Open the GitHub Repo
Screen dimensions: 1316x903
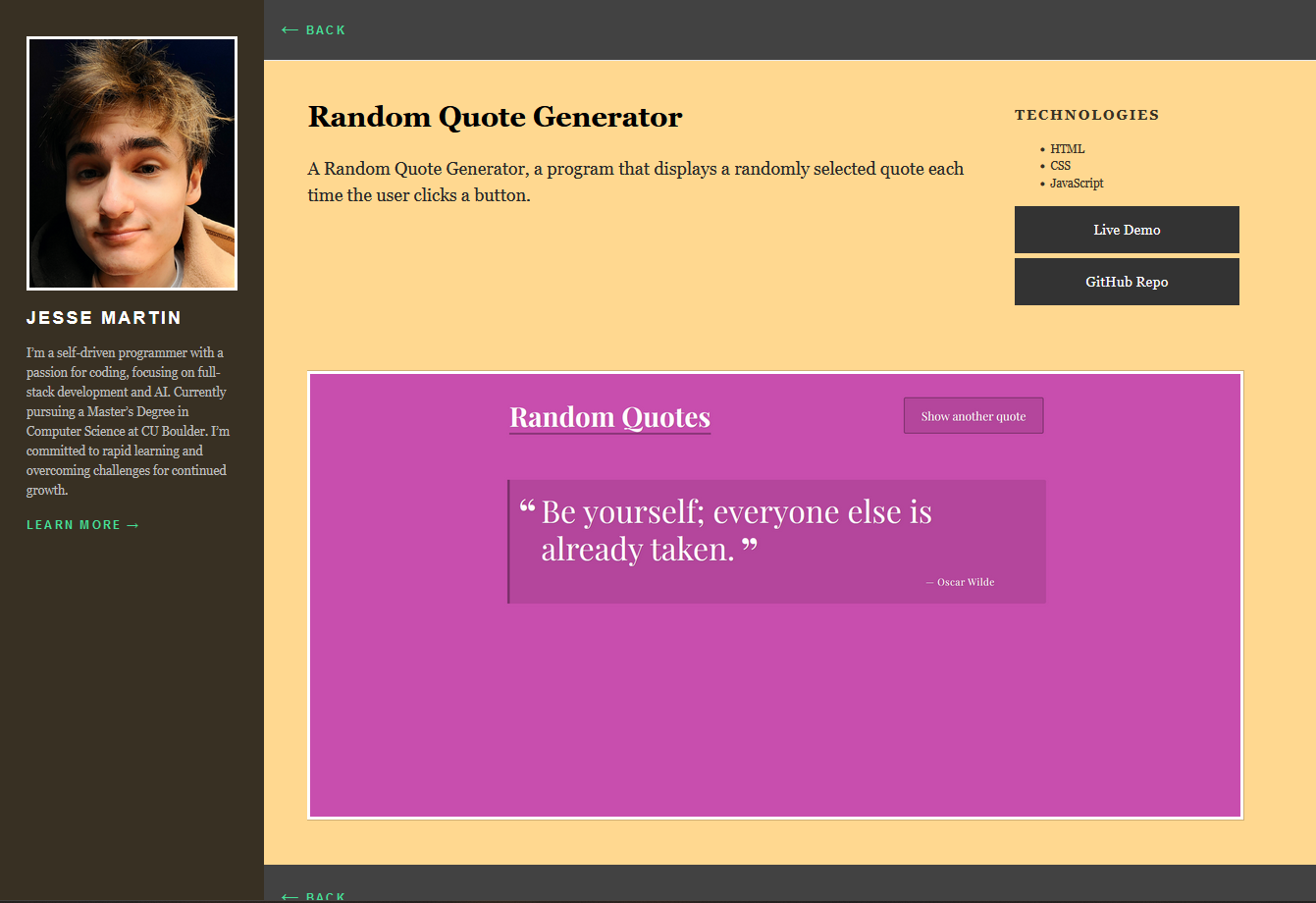click(x=1126, y=282)
